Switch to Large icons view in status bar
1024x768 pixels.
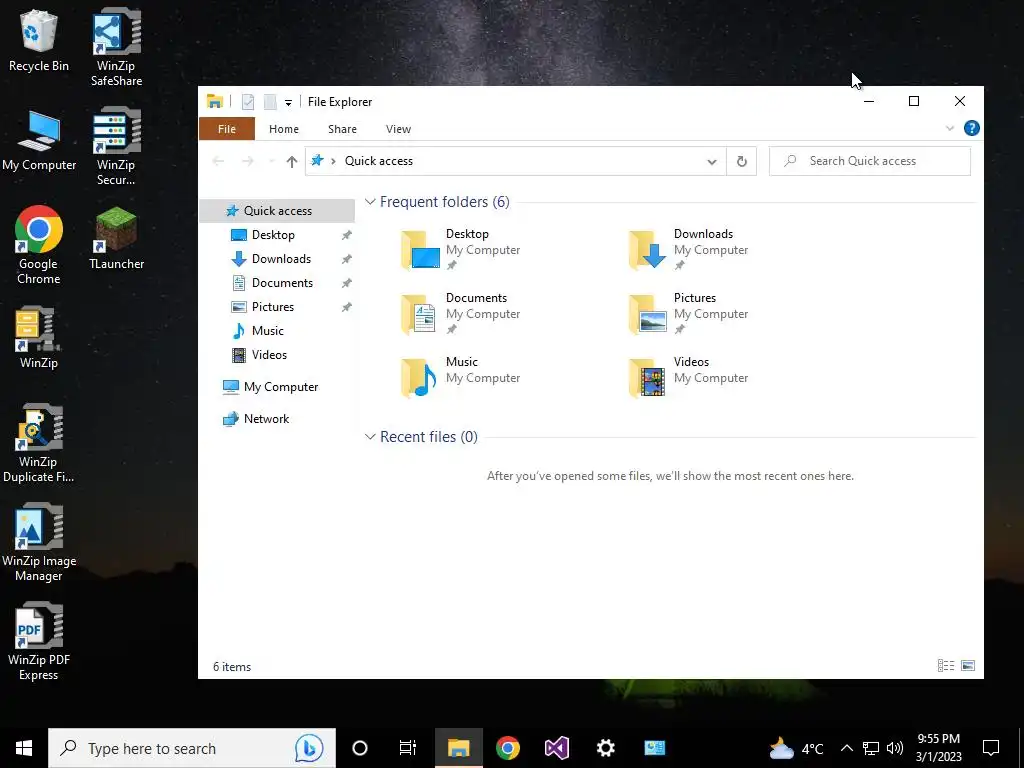pyautogui.click(x=968, y=665)
